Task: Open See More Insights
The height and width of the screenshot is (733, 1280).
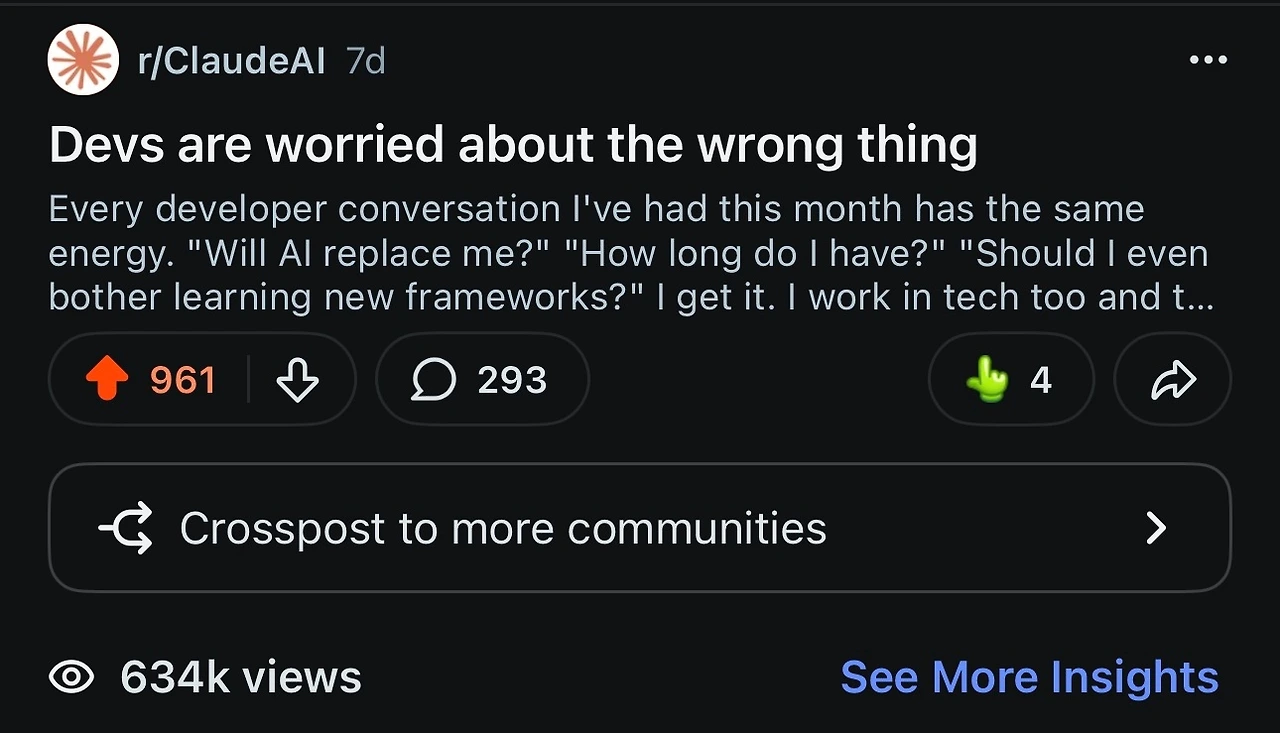Action: (x=1030, y=677)
